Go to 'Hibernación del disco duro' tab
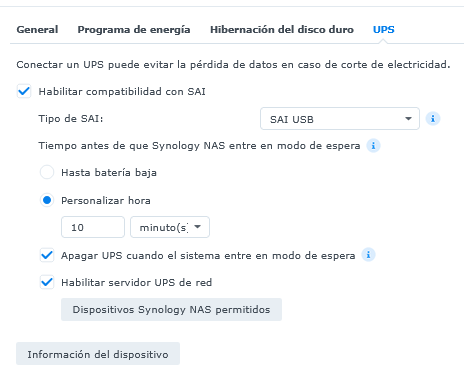 (x=282, y=30)
